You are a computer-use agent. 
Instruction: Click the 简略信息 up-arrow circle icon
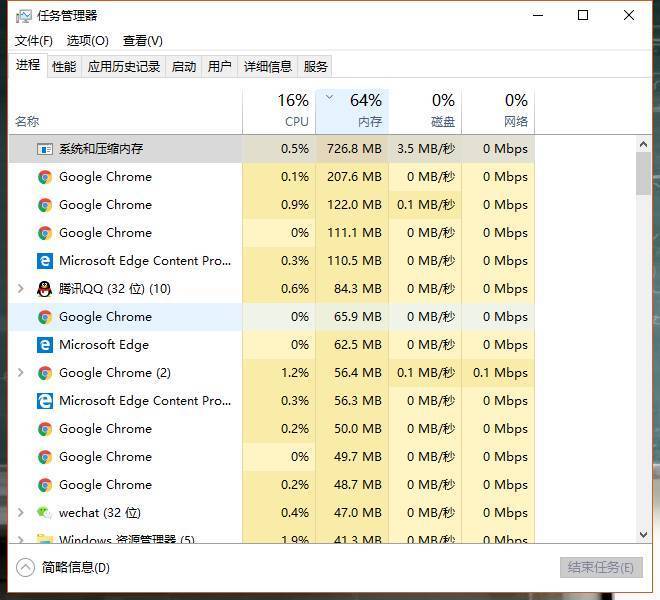25,567
